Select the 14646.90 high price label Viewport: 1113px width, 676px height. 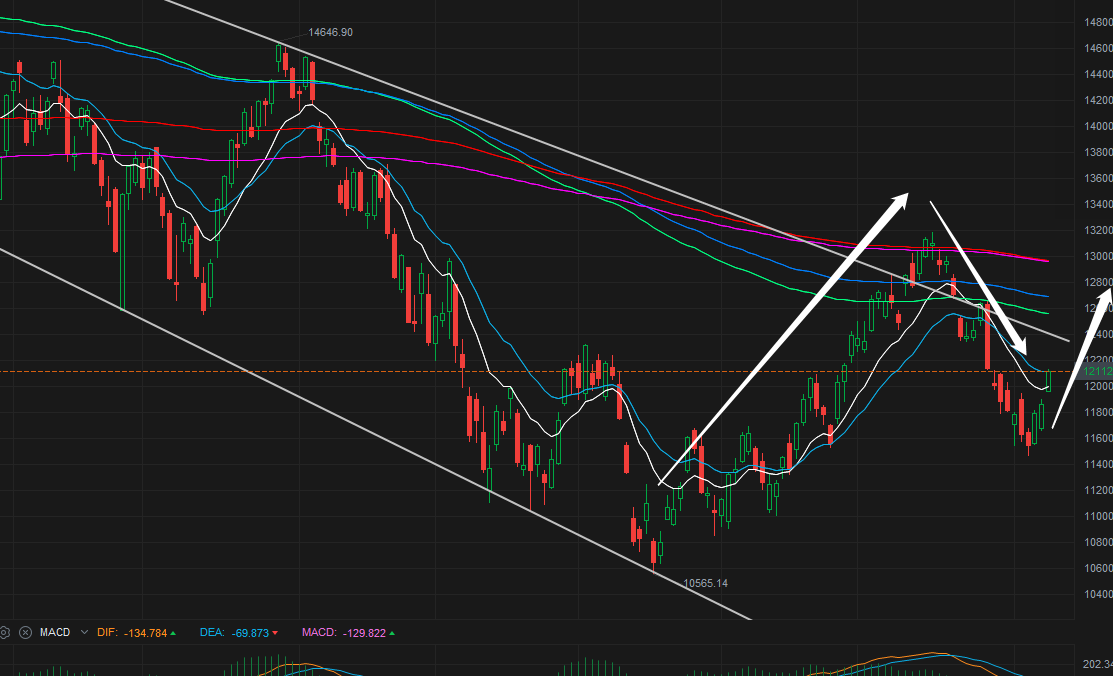coord(330,33)
